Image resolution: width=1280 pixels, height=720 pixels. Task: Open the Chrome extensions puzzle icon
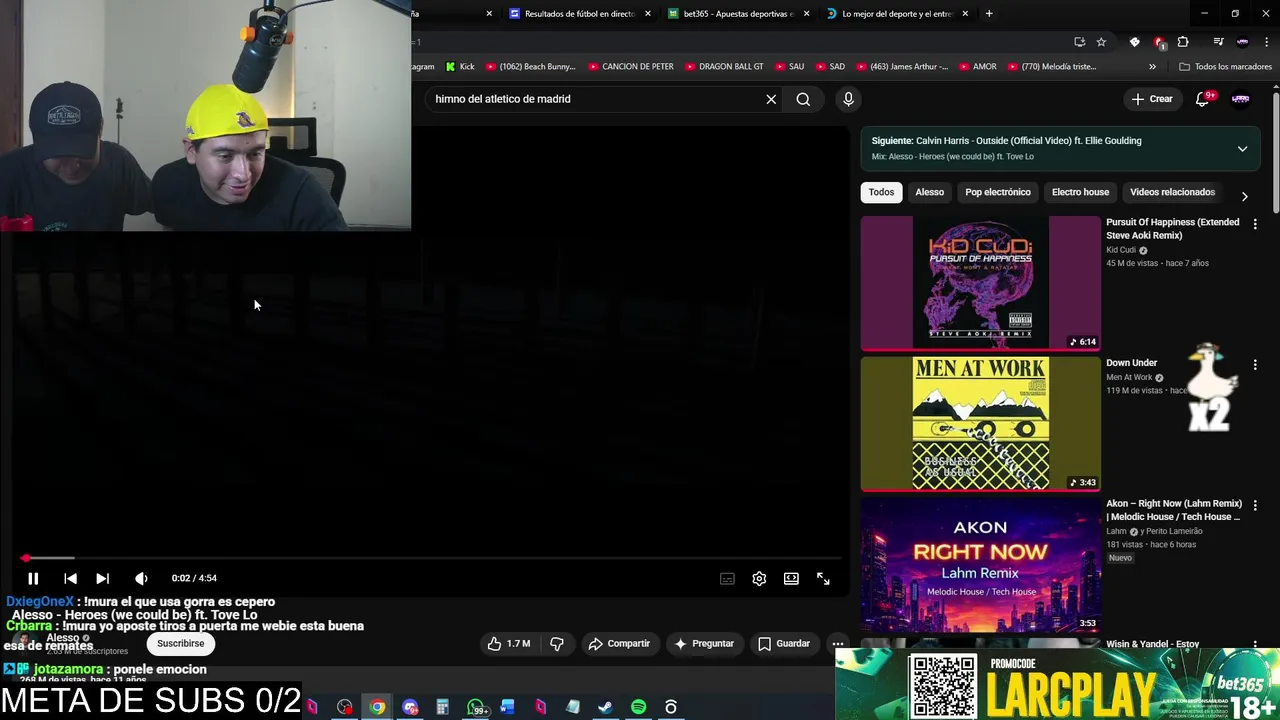point(1183,42)
